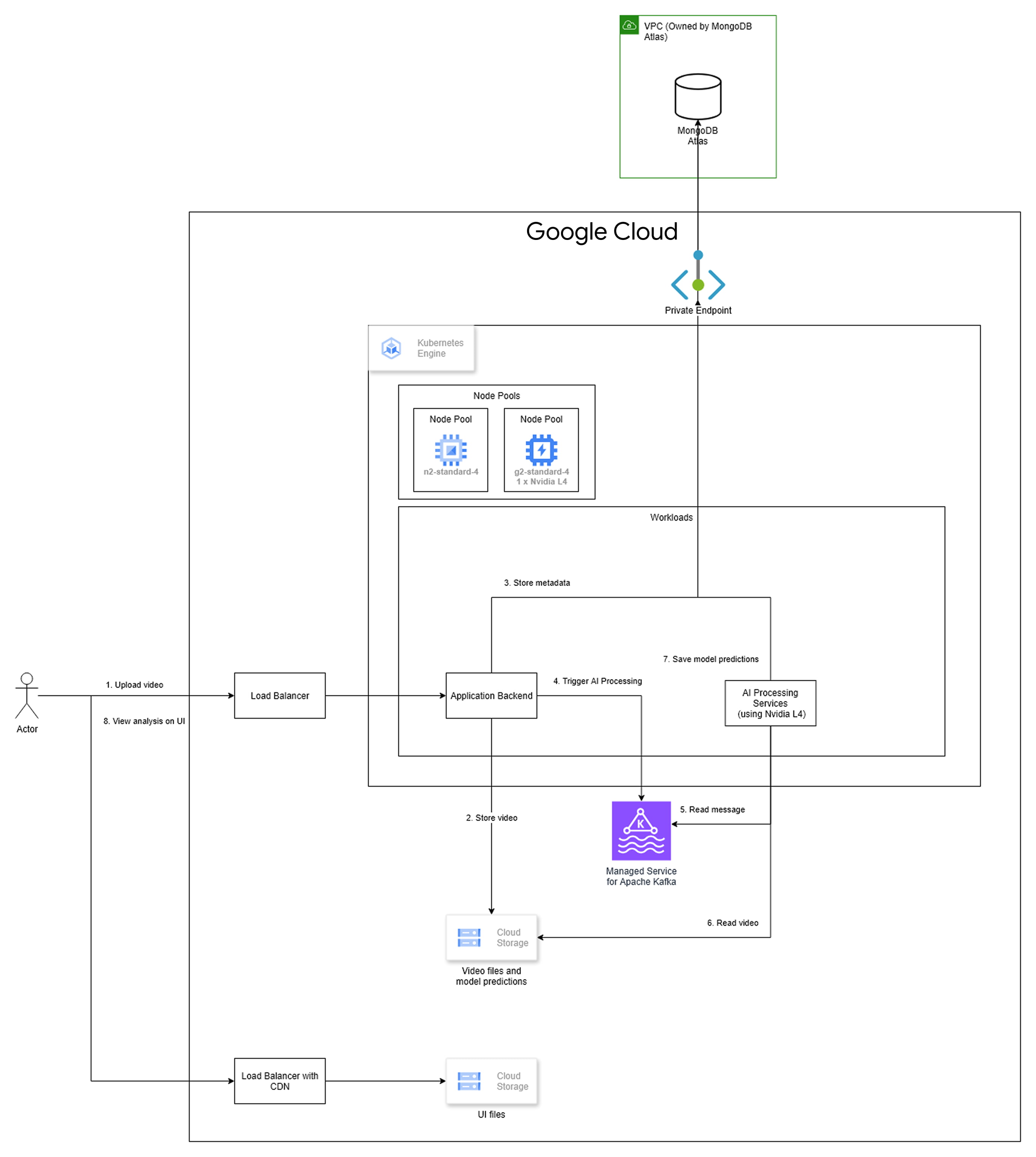Select the green VPC cloud icon
This screenshot has width=1036, height=1157.
coord(629,25)
